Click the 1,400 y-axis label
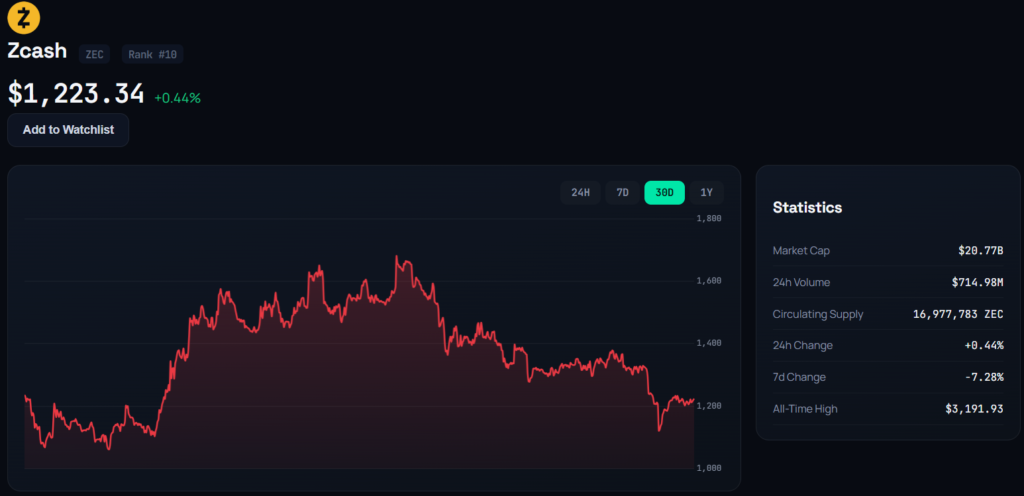 709,343
